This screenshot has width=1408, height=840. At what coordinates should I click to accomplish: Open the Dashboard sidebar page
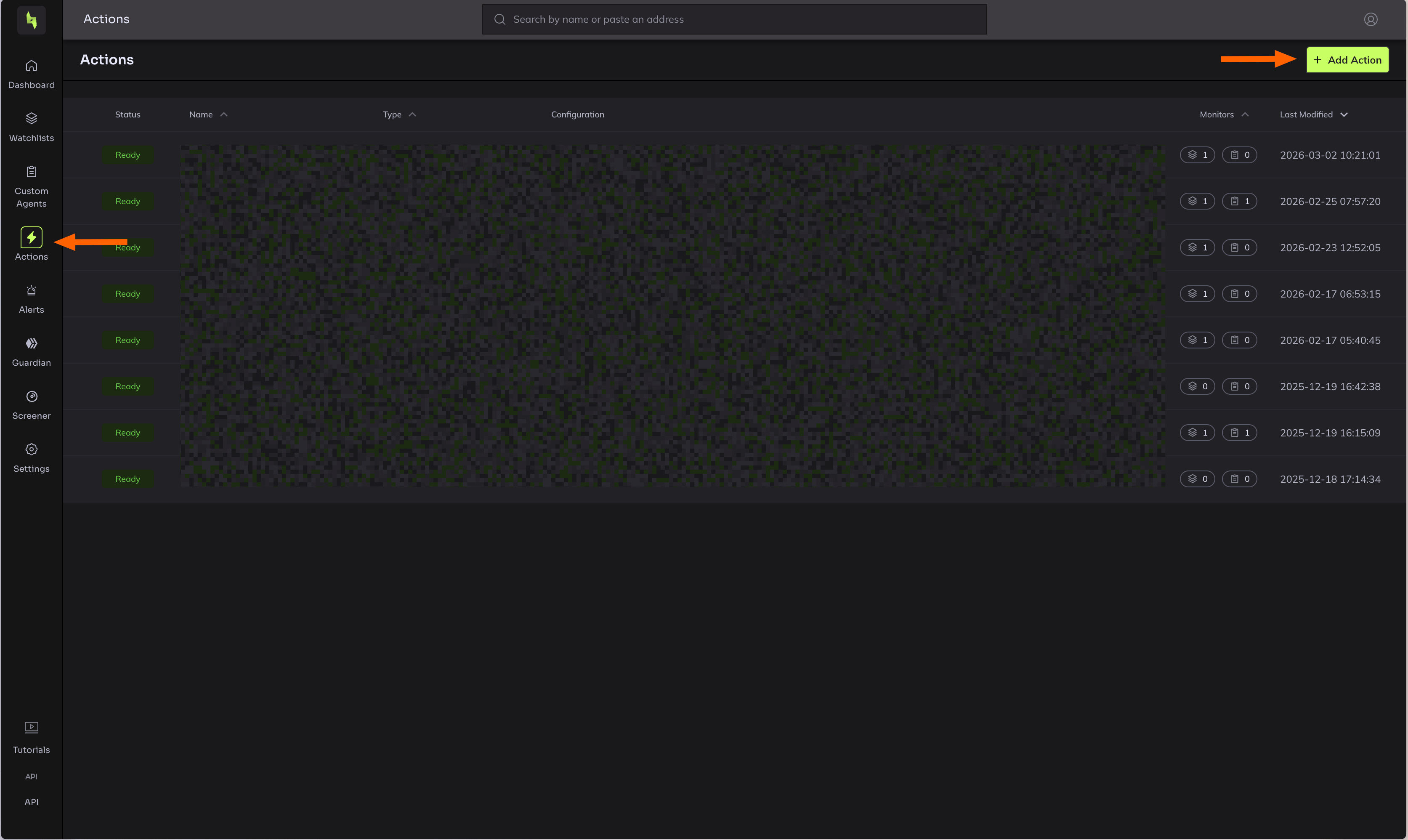click(x=31, y=75)
